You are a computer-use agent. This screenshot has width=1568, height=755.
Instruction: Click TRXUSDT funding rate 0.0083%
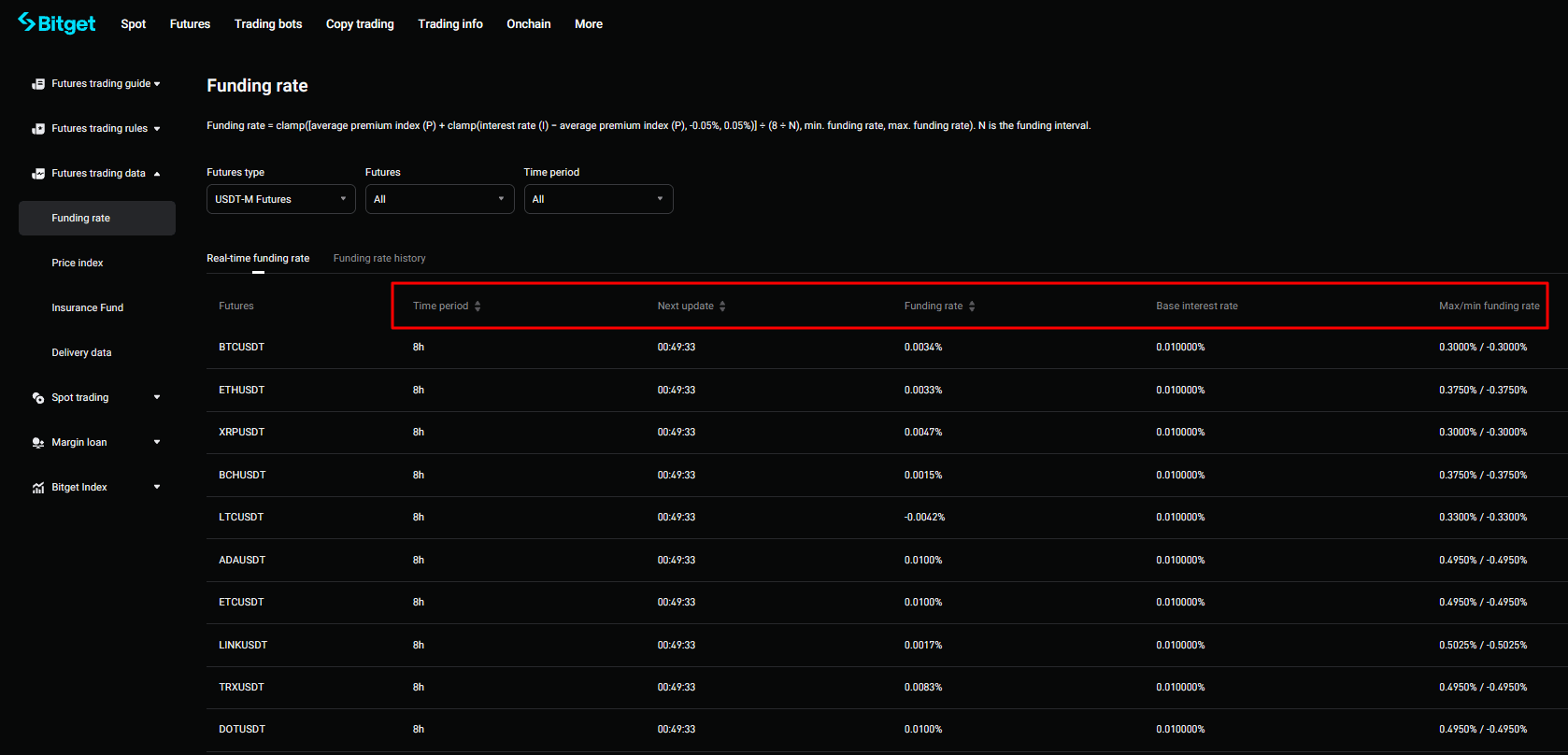(x=923, y=688)
